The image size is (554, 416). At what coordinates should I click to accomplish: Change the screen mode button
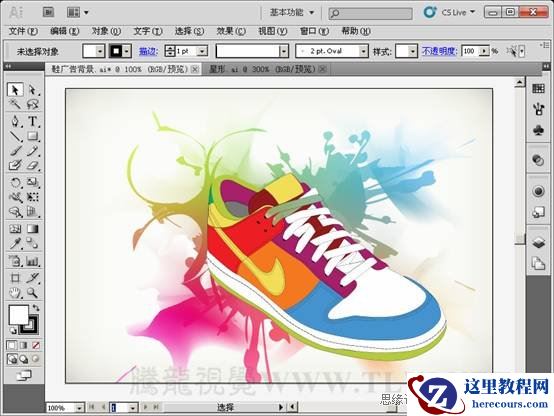pos(24,375)
